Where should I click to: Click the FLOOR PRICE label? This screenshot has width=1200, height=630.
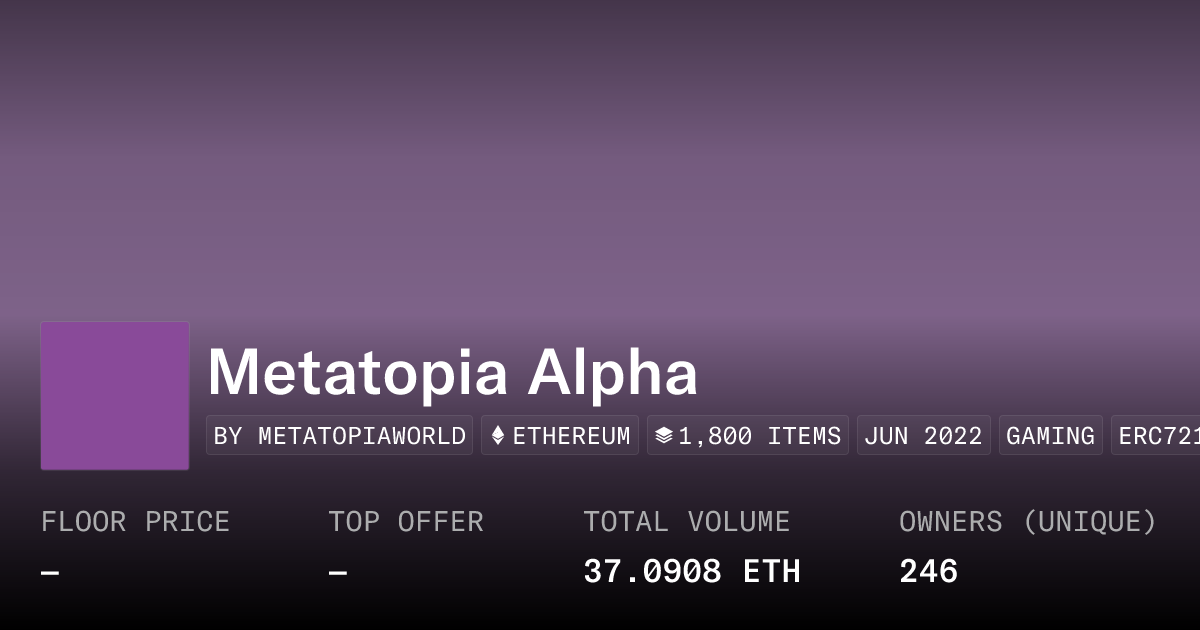coord(135,522)
